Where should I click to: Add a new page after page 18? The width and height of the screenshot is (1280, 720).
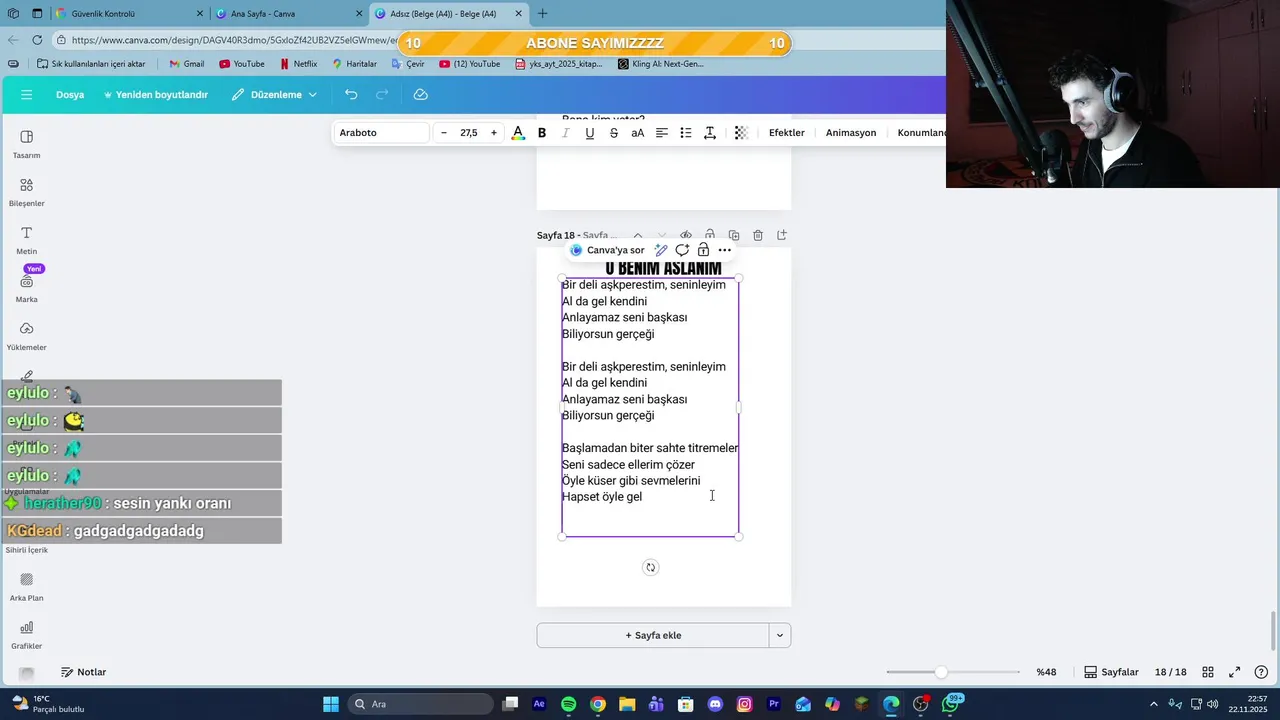pyautogui.click(x=782, y=236)
